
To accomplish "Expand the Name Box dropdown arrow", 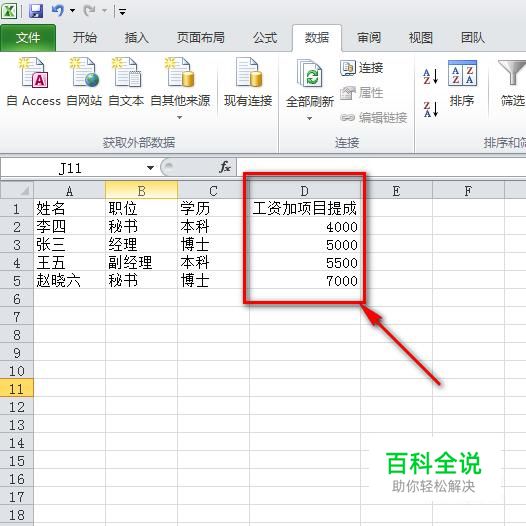I will [150, 168].
